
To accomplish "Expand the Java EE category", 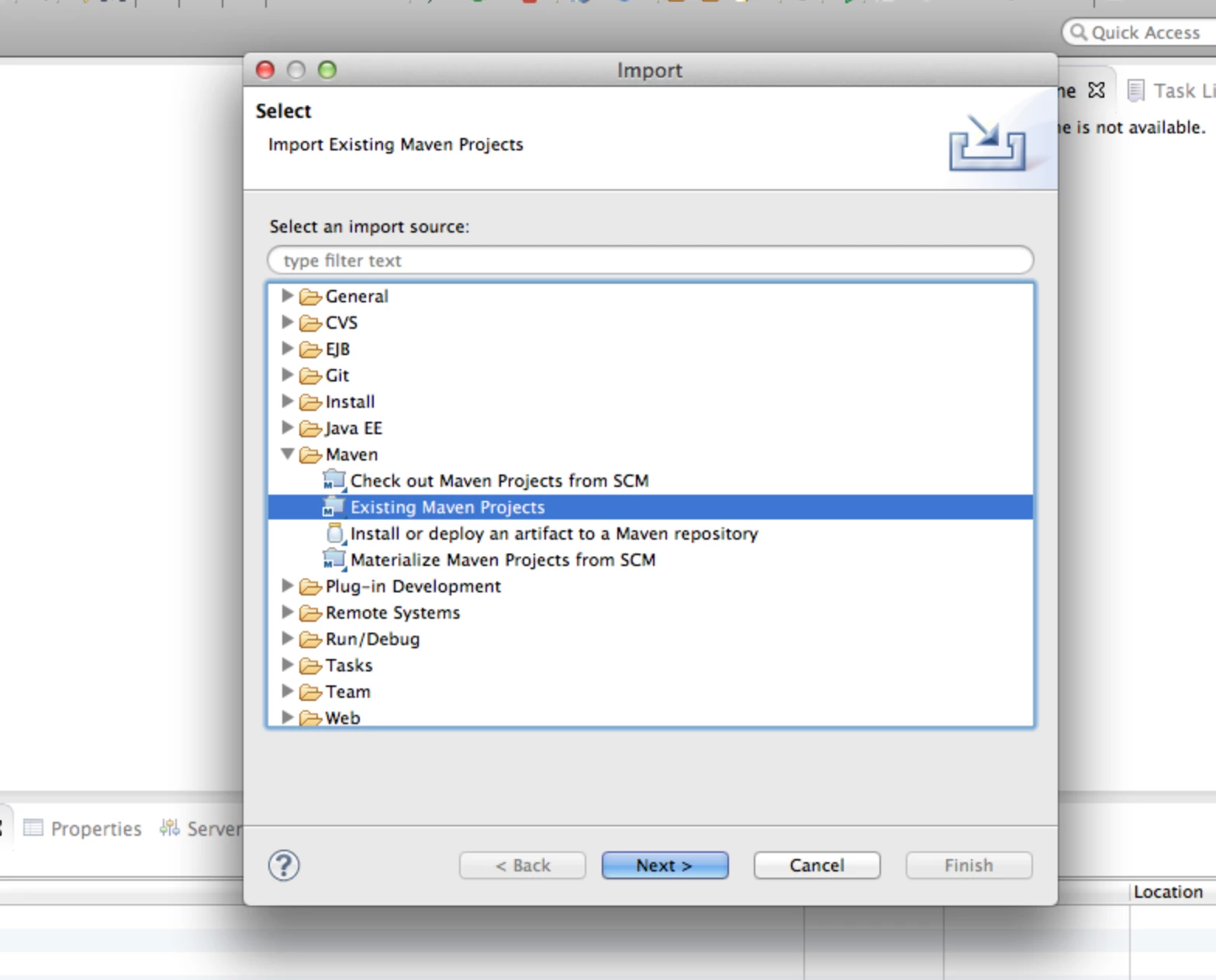I will pos(287,427).
